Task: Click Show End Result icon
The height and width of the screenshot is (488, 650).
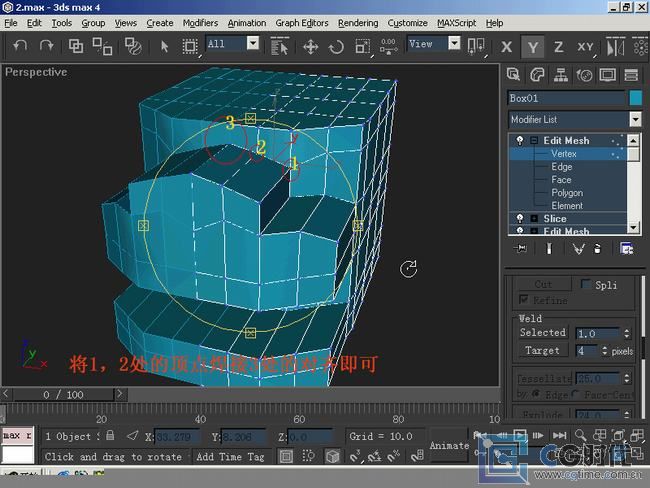Action: tap(549, 248)
